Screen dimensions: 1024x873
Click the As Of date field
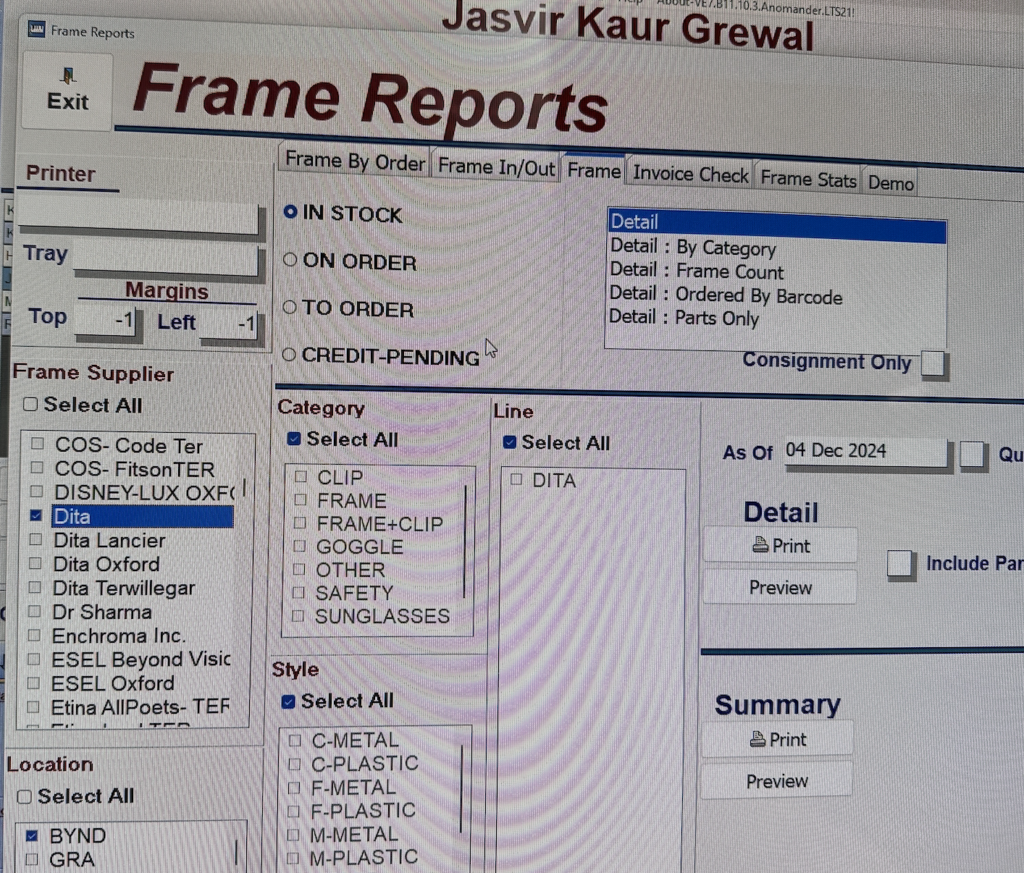(x=866, y=451)
